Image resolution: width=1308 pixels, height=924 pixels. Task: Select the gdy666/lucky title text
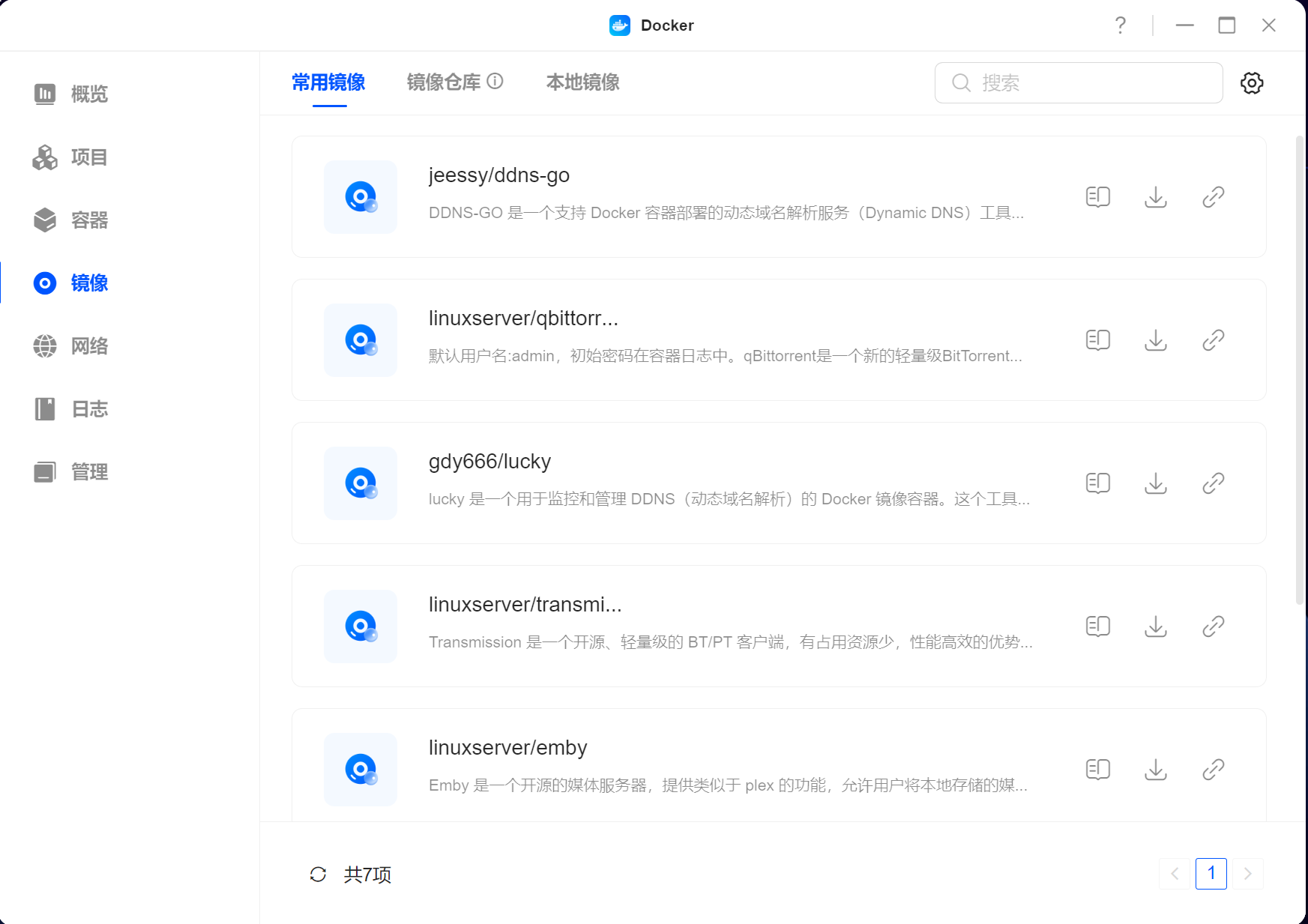tap(489, 462)
